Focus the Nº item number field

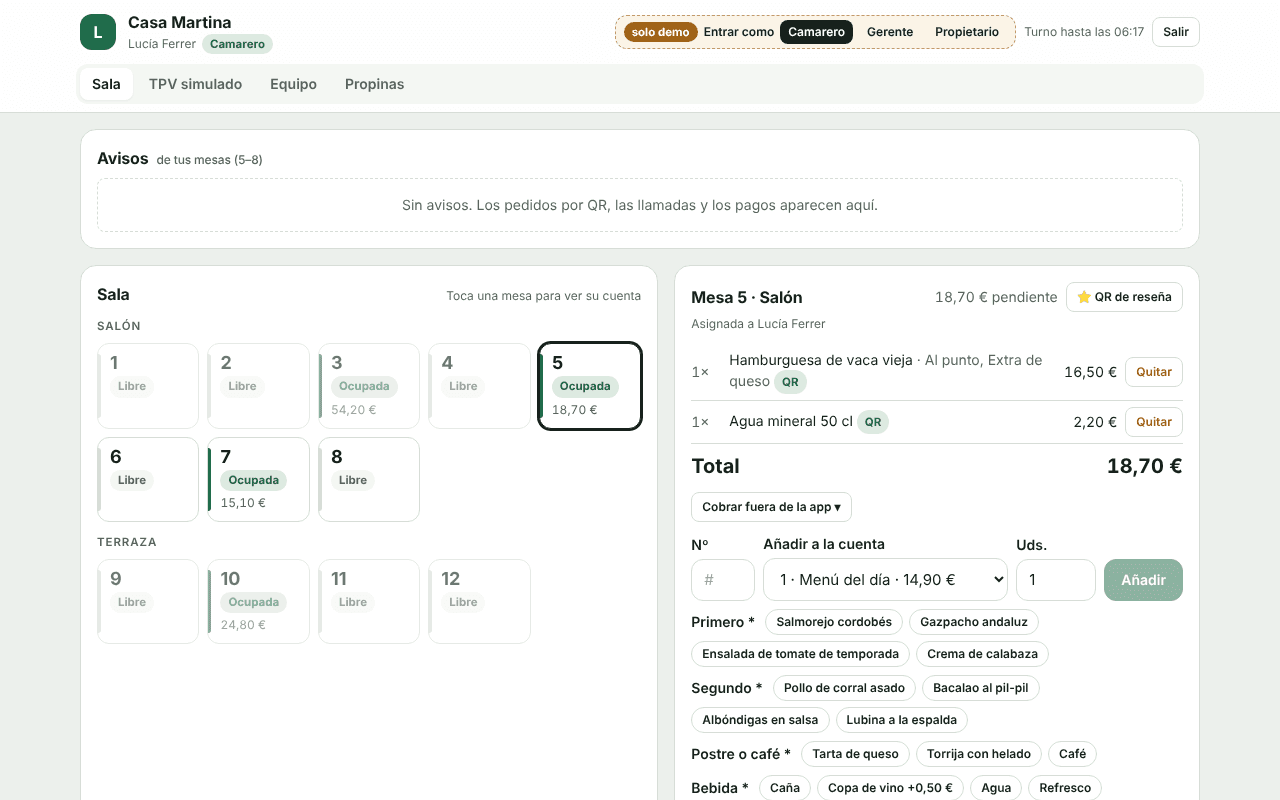pos(723,580)
